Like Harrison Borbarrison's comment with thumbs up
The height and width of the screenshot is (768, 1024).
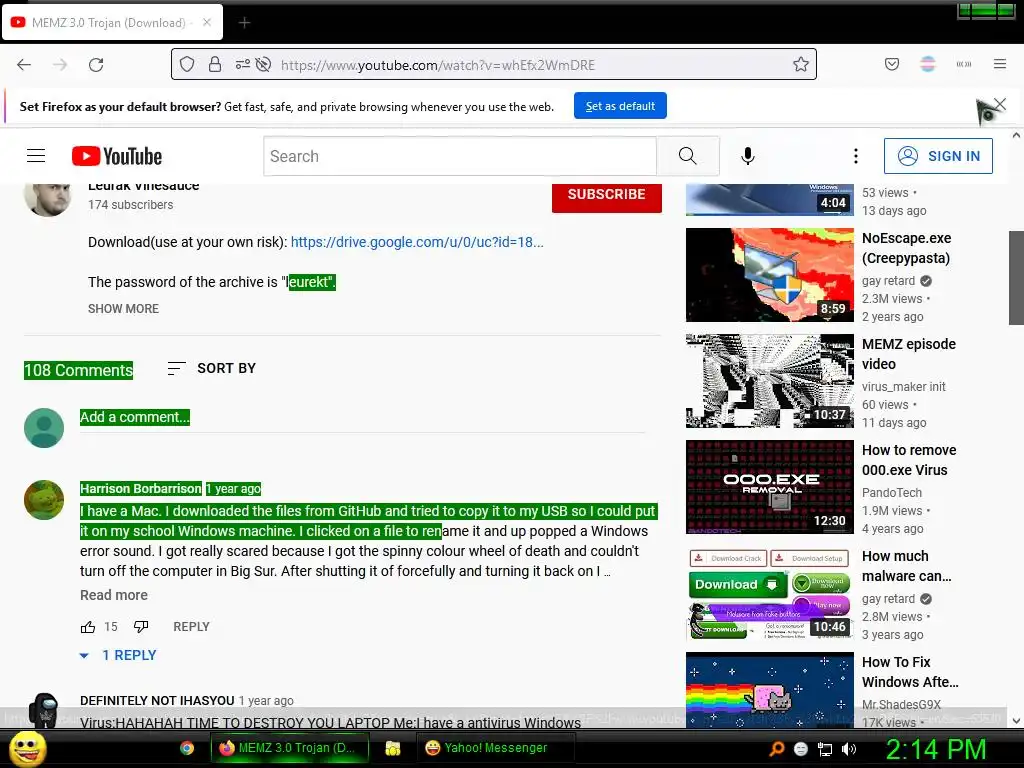(x=88, y=627)
